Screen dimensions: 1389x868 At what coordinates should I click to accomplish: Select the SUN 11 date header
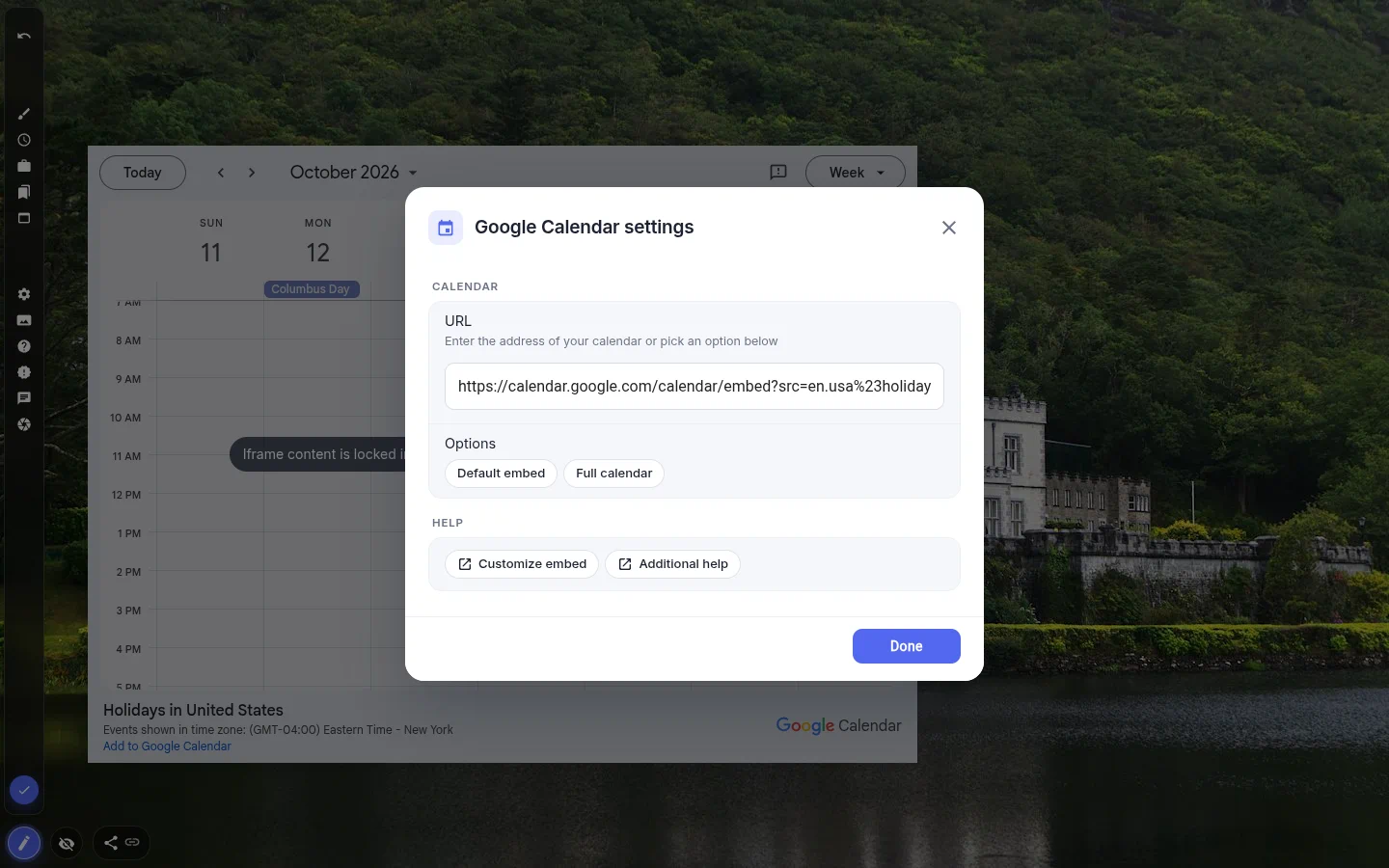click(x=211, y=242)
